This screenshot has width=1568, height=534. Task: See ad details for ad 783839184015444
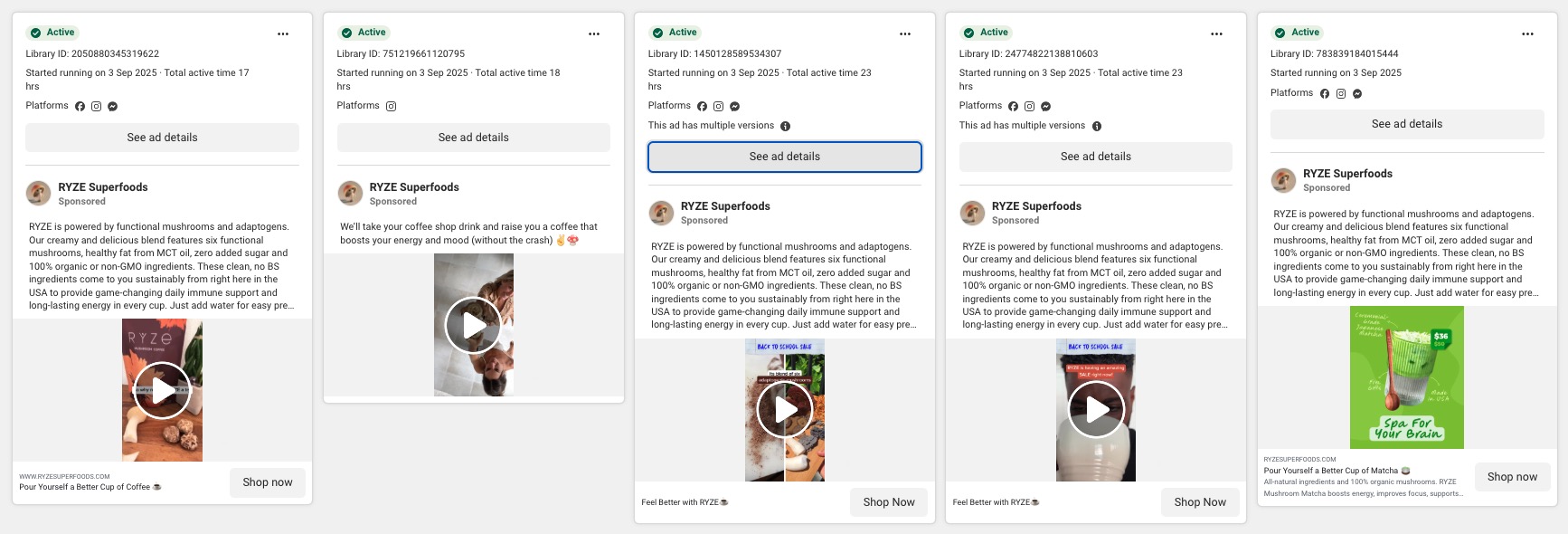(1407, 124)
